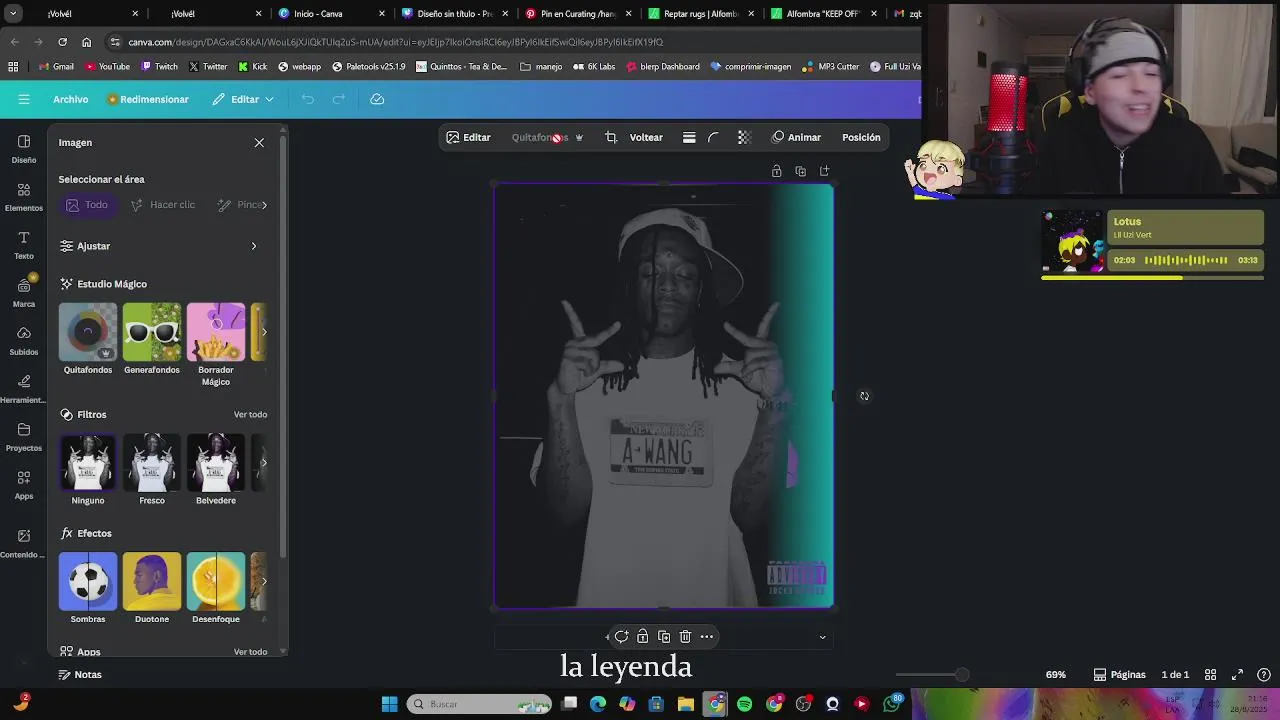Enter fullscreen presentation mode icon
Screen dimensions: 1280x720
click(1237, 675)
